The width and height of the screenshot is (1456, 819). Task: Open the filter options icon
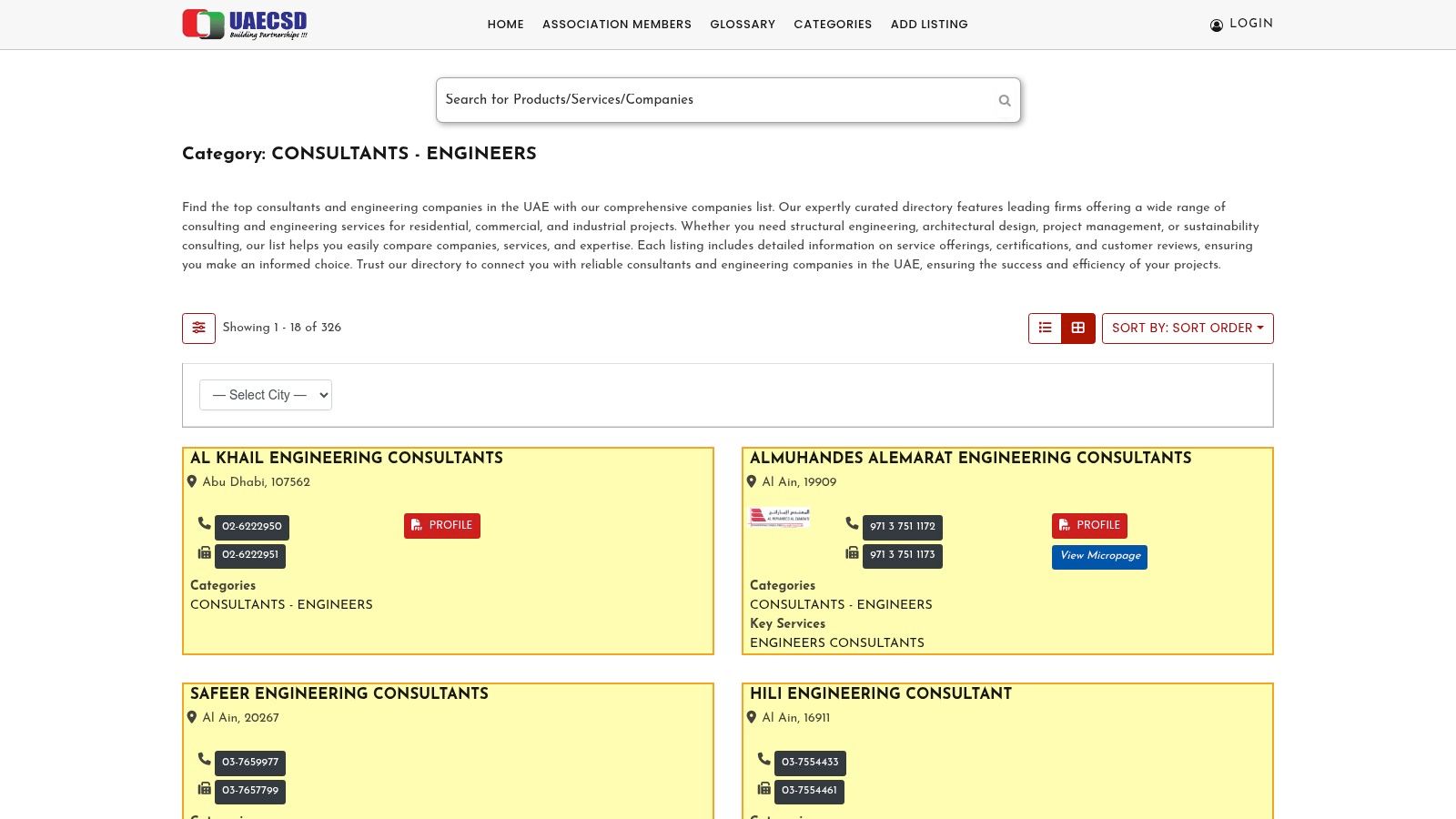point(198,328)
